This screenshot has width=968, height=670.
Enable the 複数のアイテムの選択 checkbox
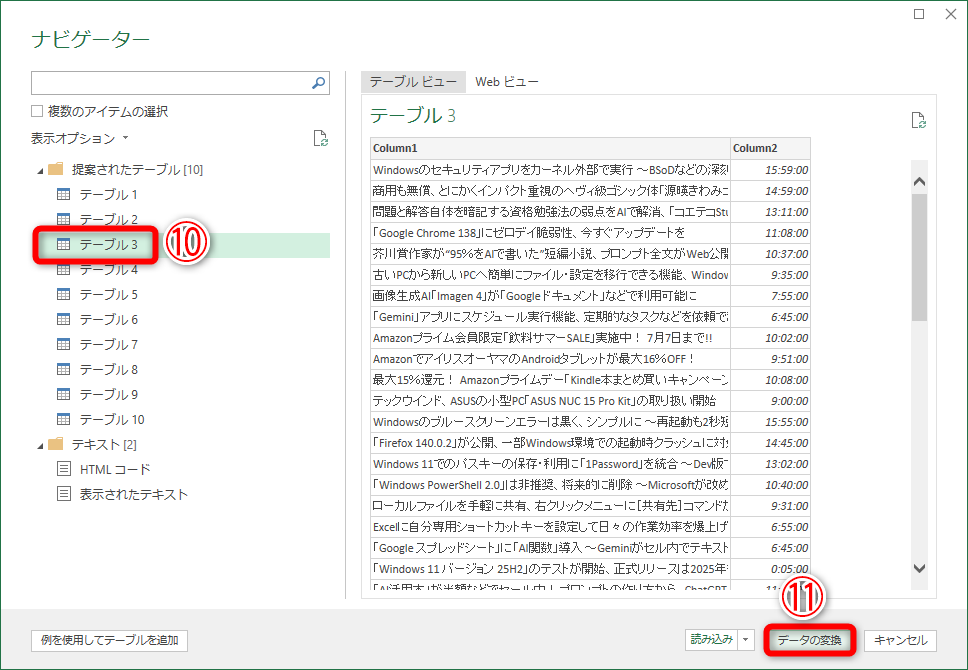[36, 111]
